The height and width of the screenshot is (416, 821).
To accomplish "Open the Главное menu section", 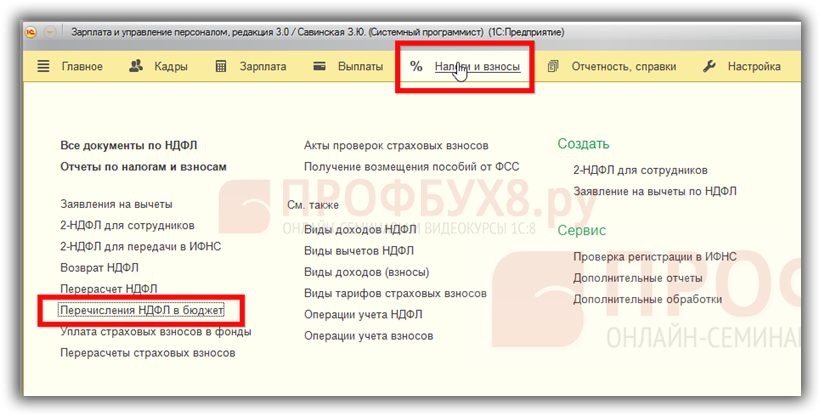I will (x=82, y=66).
